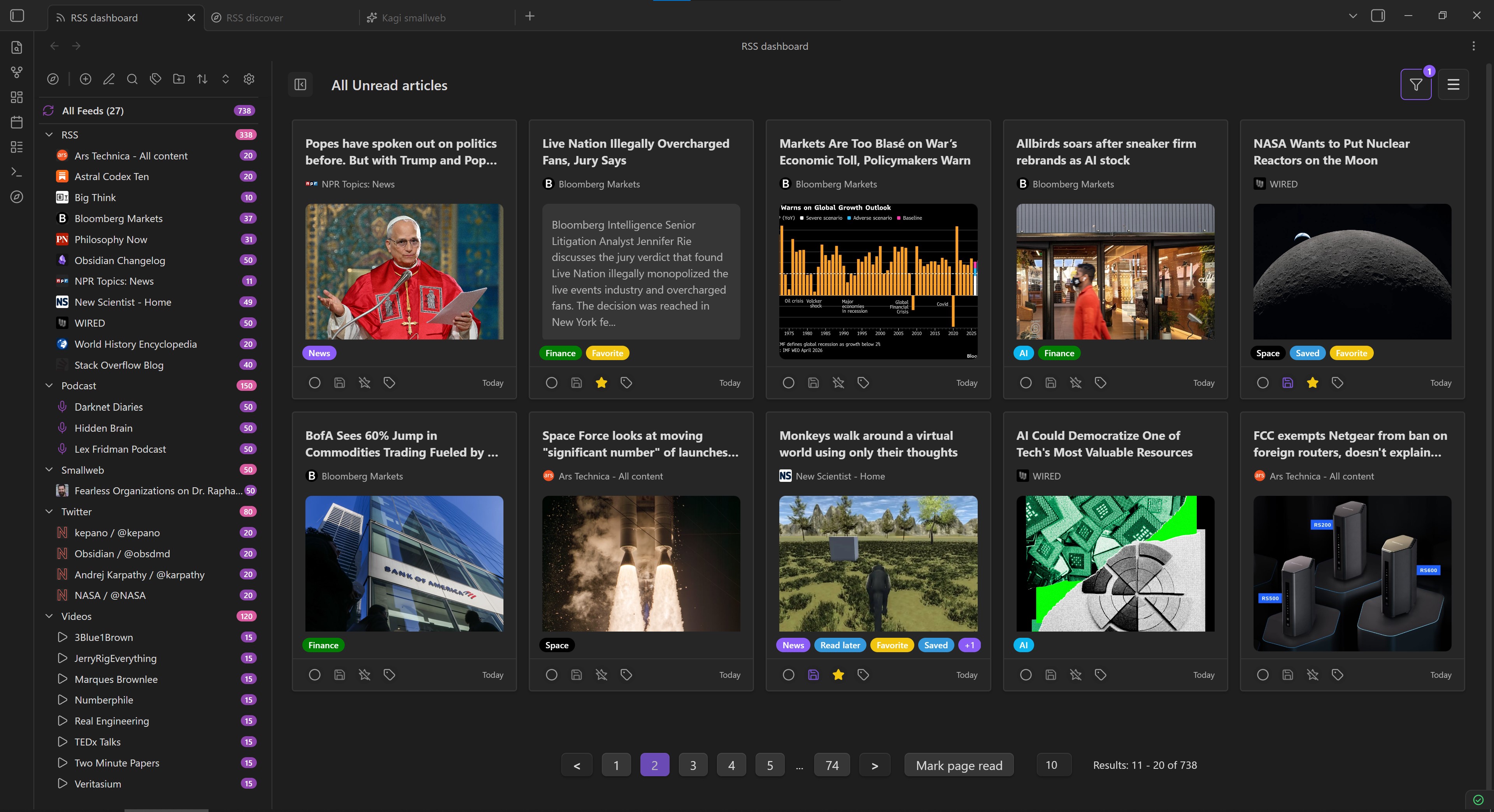
Task: Click the yellow Favorite tag on Live Nation card
Action: 607,353
